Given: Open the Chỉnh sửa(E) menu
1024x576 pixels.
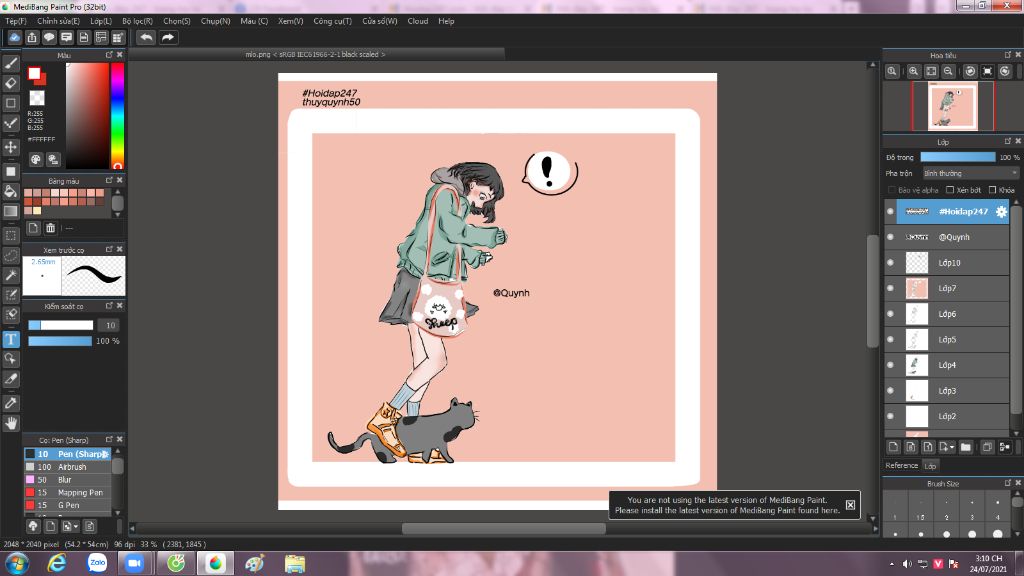Looking at the screenshot, I should (x=58, y=21).
